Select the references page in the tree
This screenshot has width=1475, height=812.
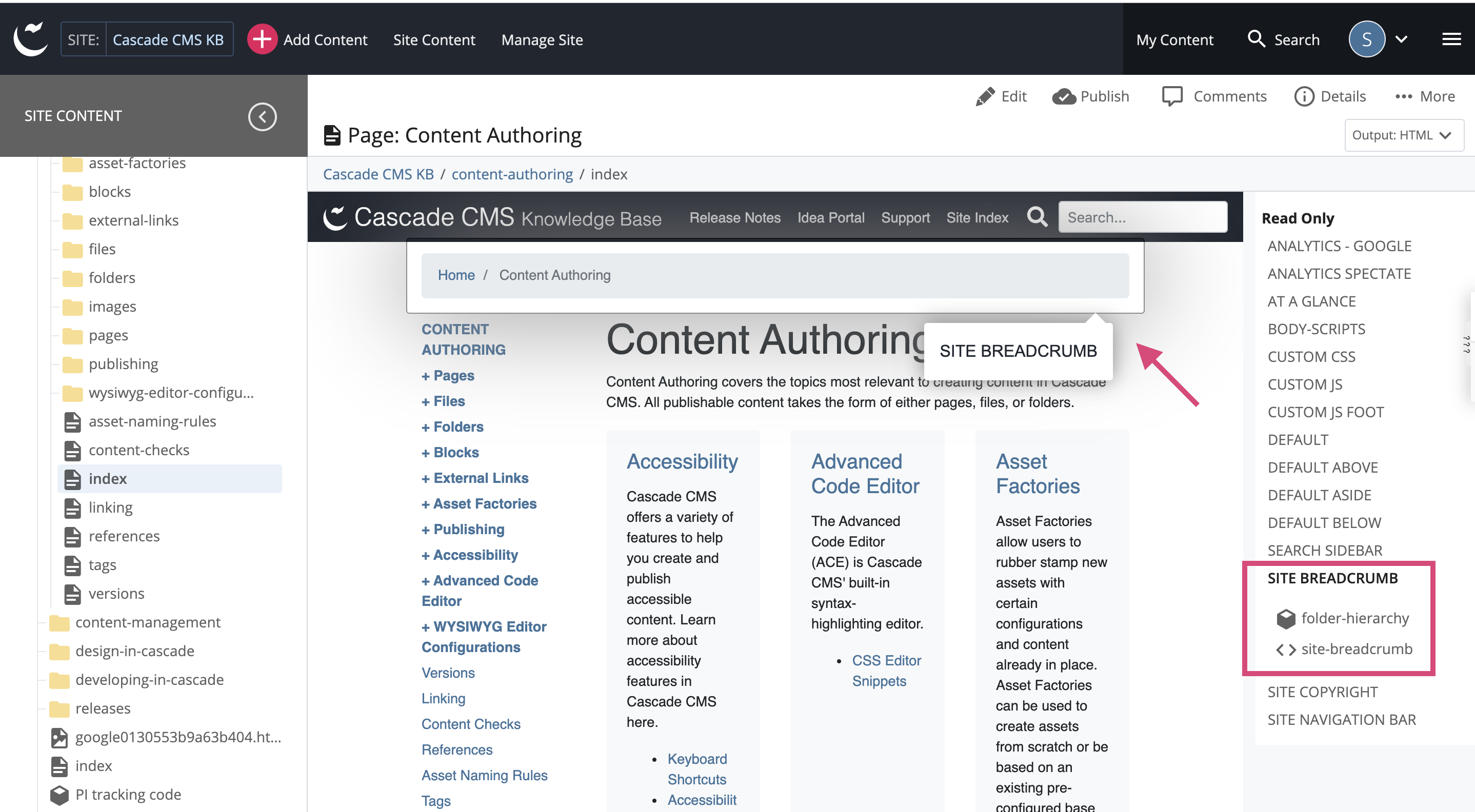(x=124, y=536)
